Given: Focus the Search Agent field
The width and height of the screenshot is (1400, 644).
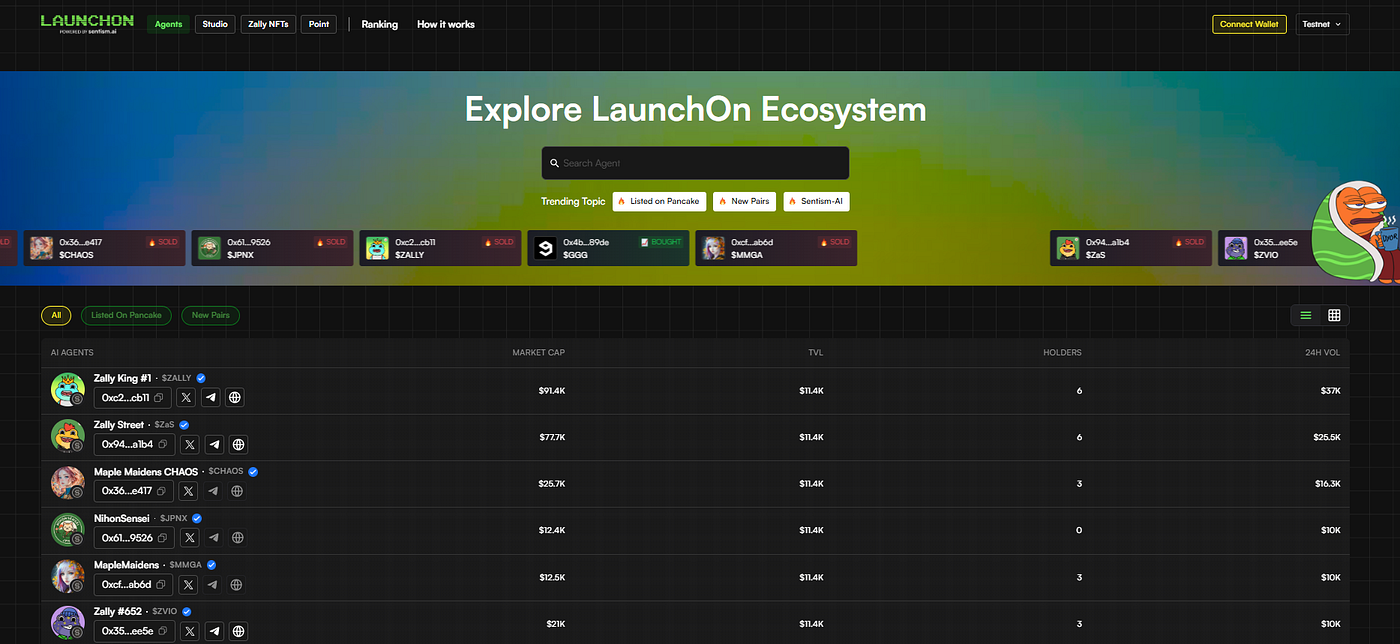Looking at the screenshot, I should point(695,163).
